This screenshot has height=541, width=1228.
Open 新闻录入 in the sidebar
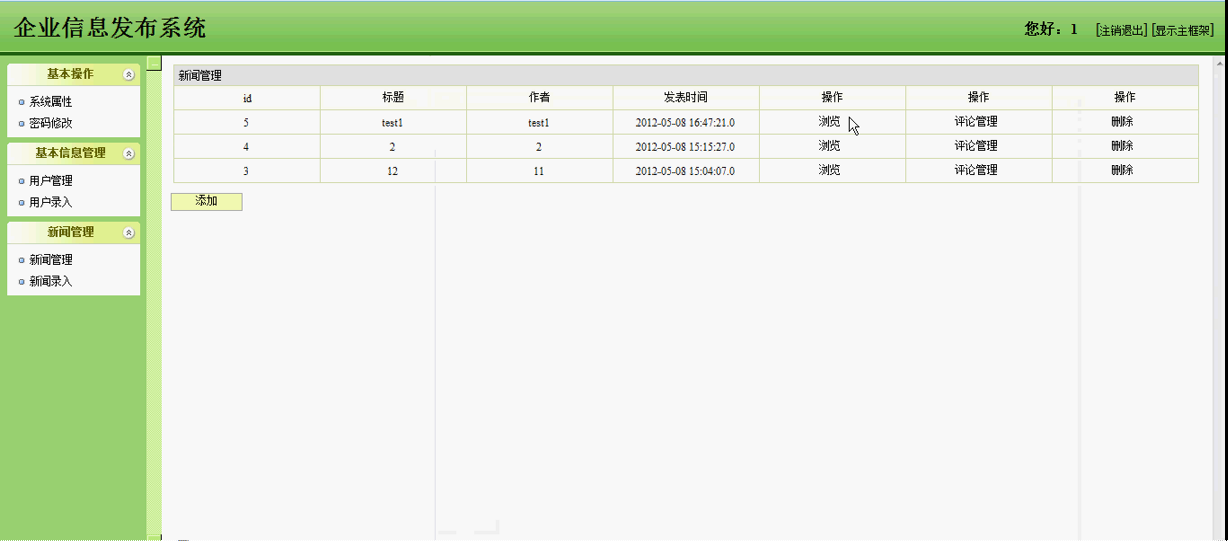pos(51,282)
